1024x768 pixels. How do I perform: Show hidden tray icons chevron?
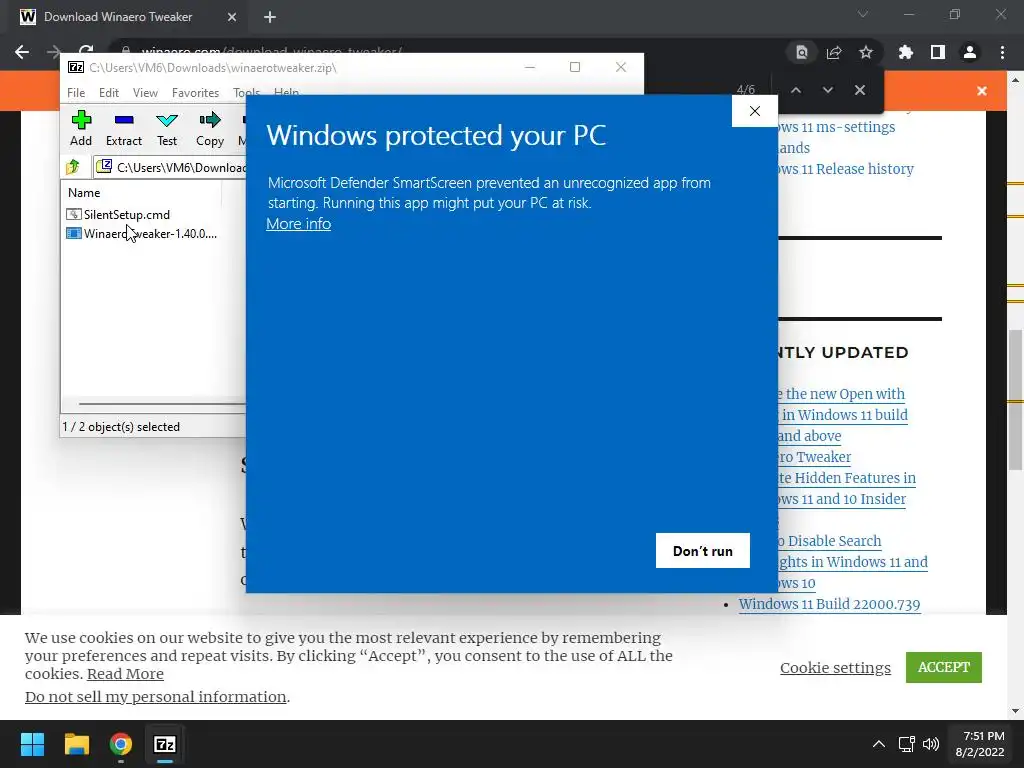pyautogui.click(x=879, y=744)
